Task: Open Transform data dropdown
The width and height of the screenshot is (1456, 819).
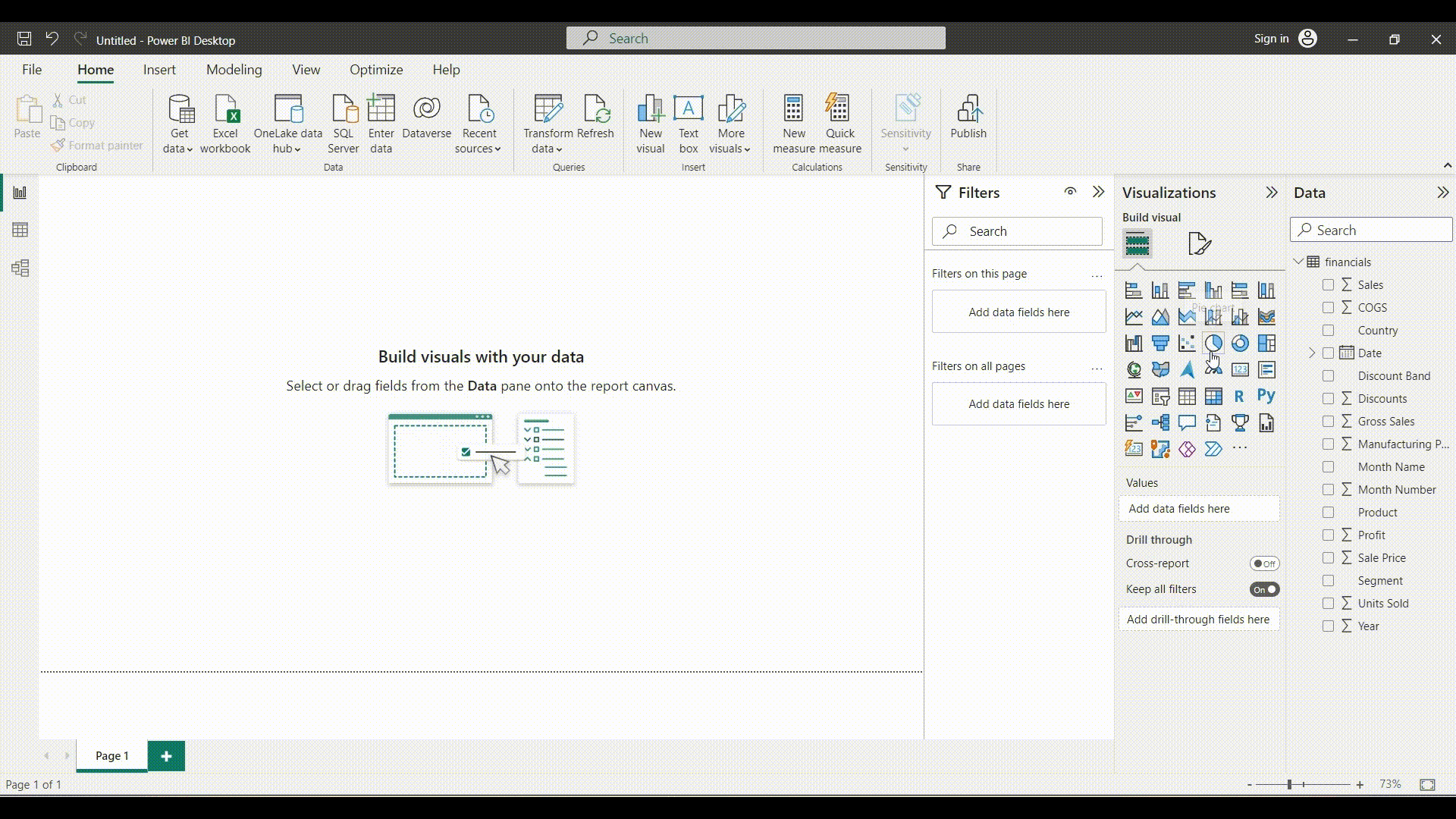Action: (548, 124)
